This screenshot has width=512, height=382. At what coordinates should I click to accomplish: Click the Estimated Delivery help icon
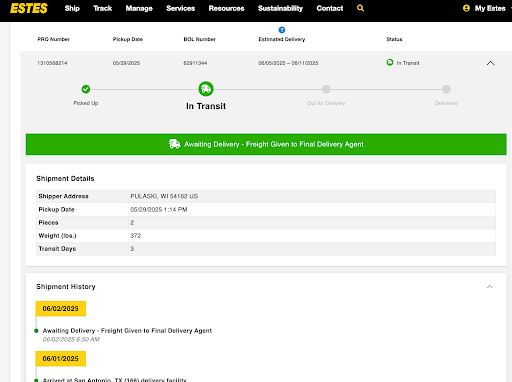282,30
